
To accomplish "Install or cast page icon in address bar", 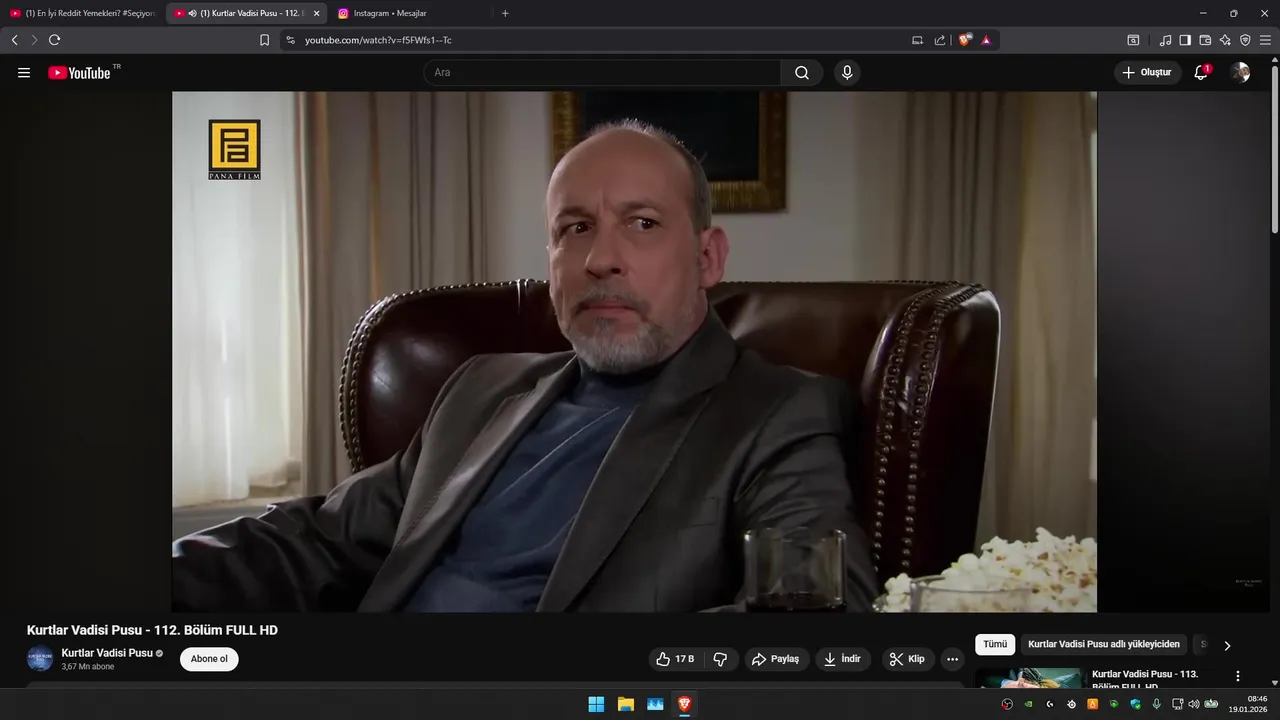I will coord(917,40).
